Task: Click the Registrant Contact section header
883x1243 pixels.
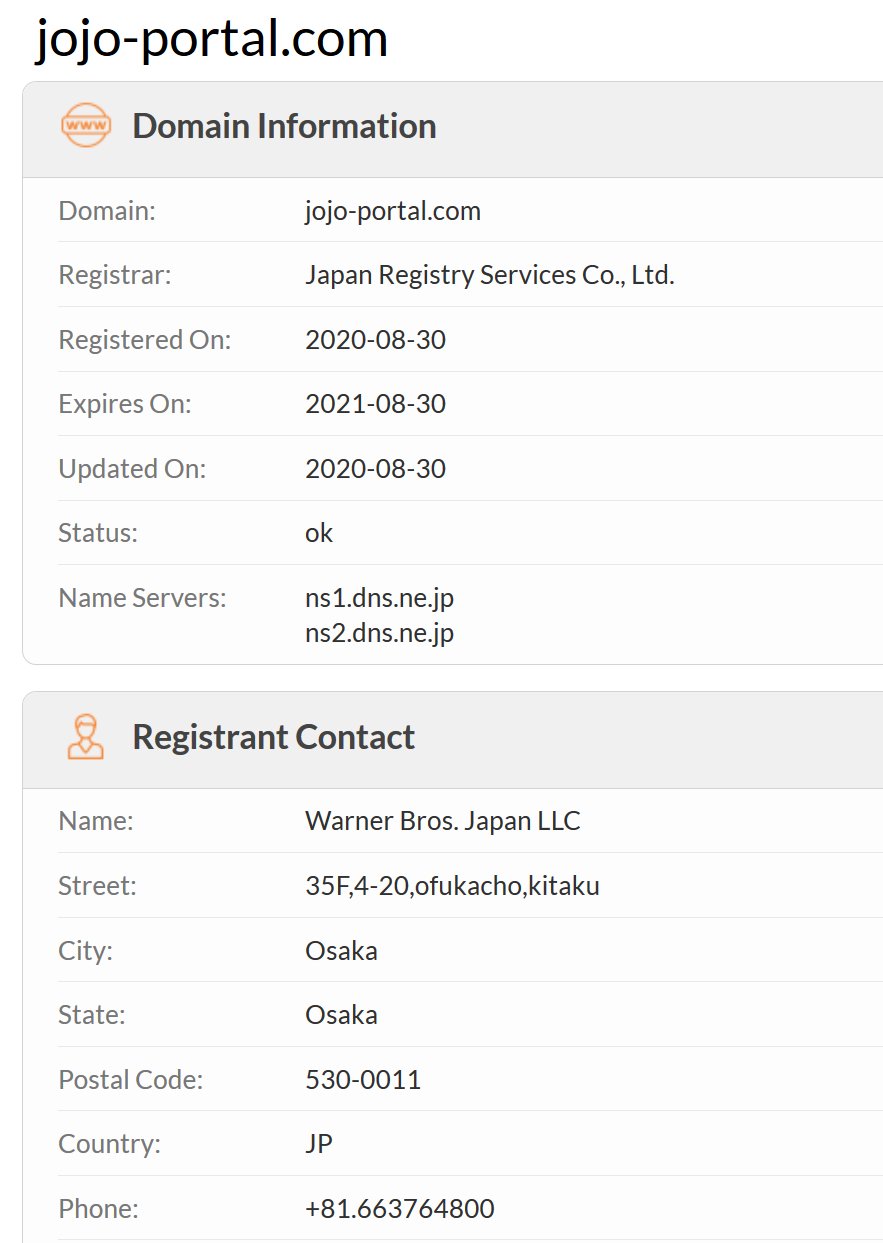Action: [273, 737]
